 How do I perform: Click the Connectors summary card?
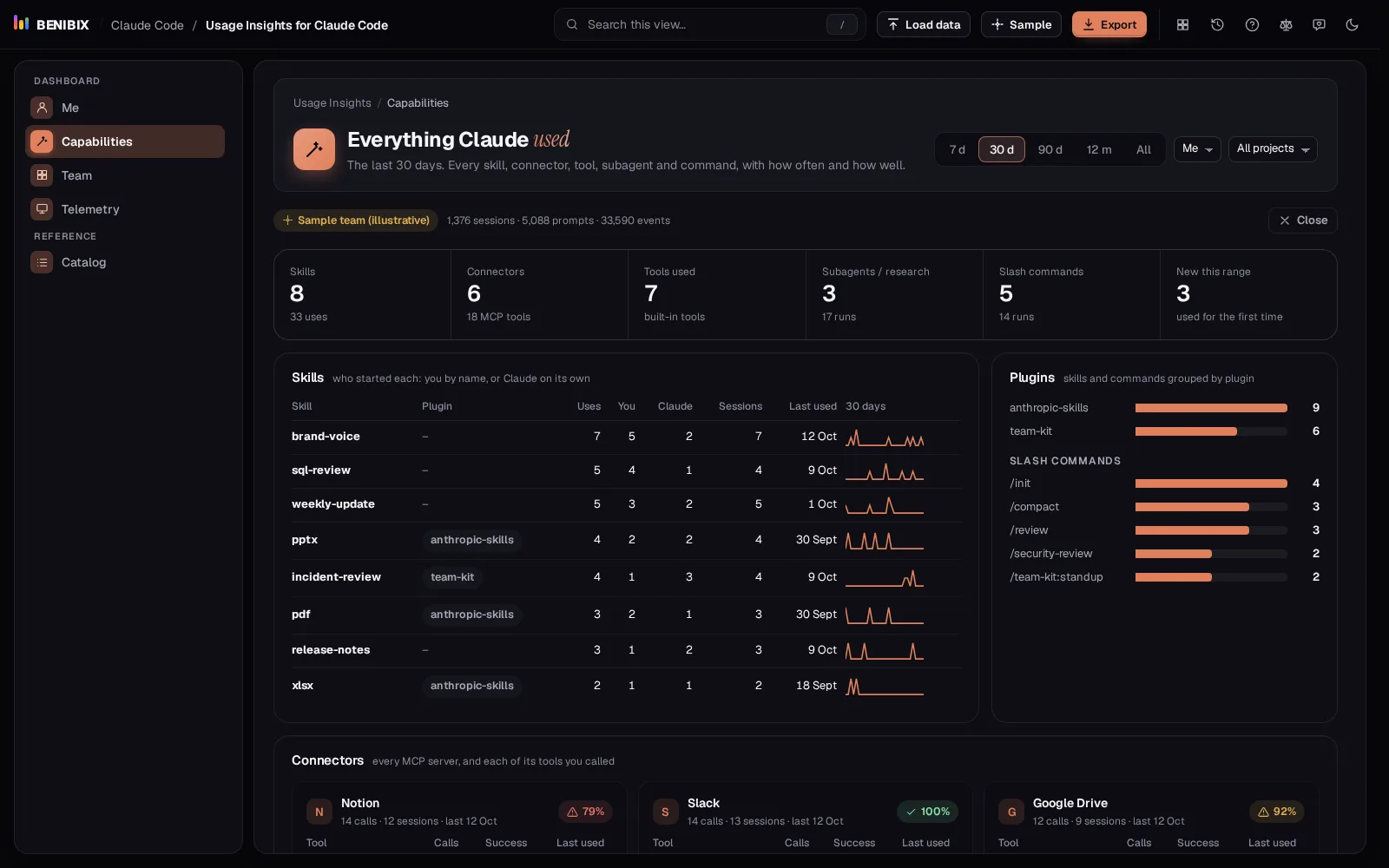[540, 294]
